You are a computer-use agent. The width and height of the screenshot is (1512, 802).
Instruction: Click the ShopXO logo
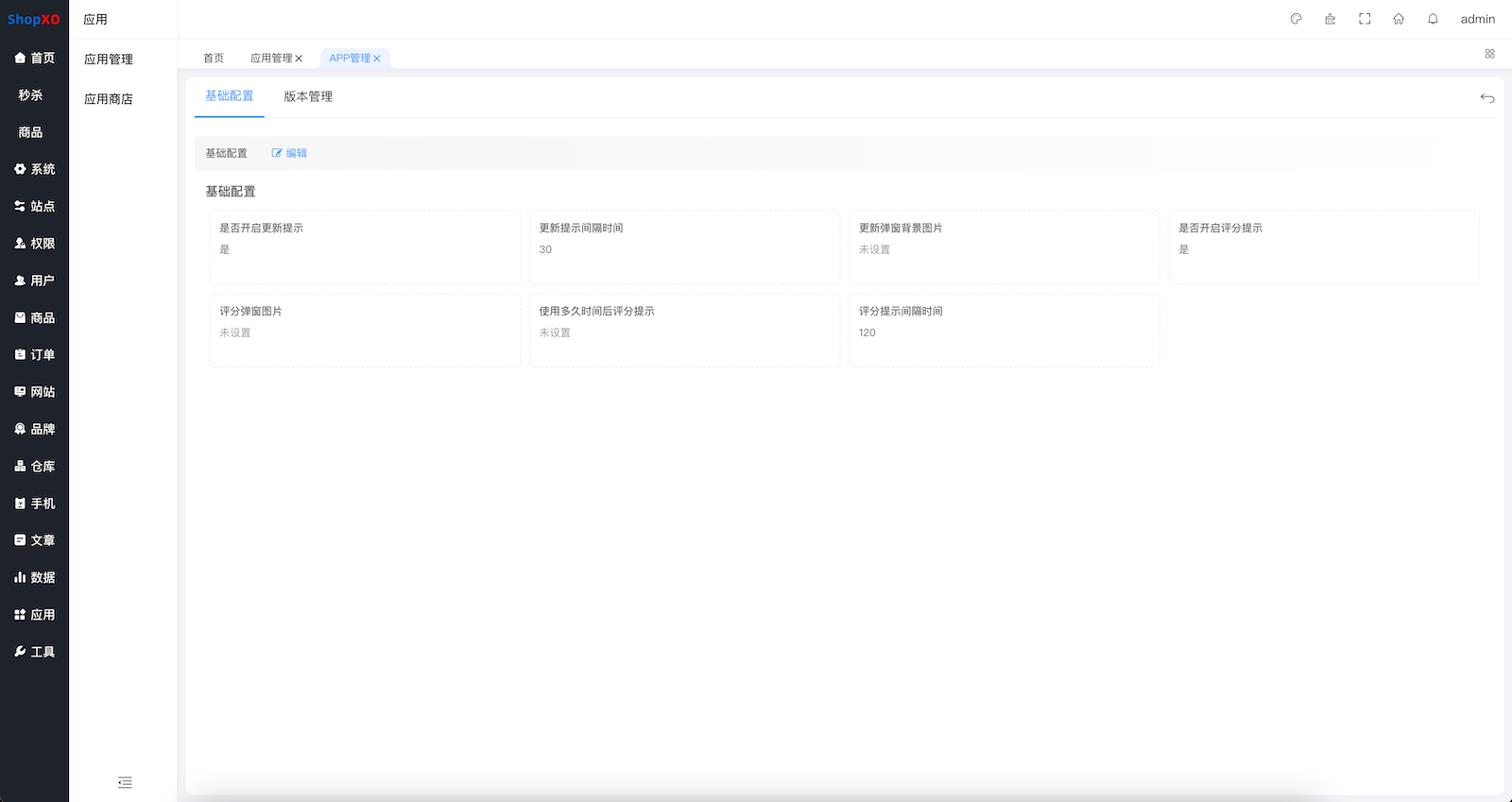pyautogui.click(x=34, y=19)
